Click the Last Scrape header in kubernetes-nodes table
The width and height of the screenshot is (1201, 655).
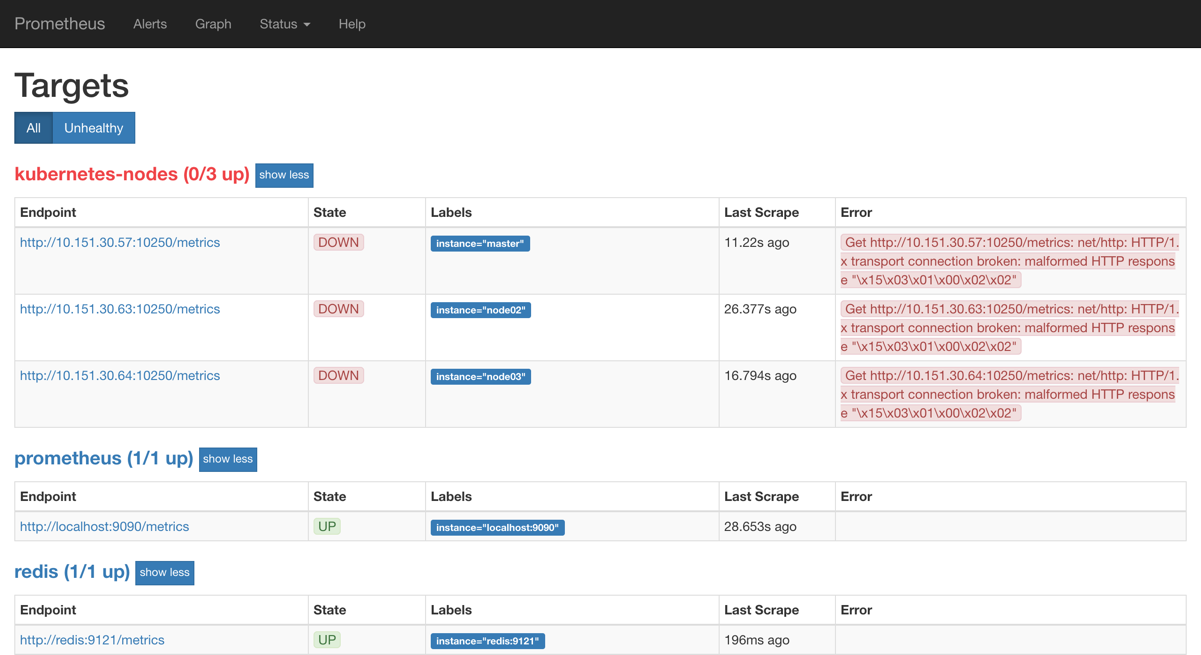(761, 212)
